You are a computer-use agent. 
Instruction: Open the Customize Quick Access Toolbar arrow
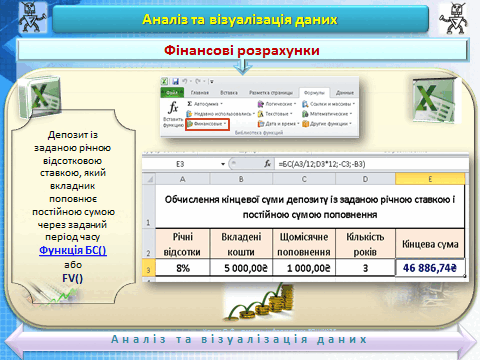coord(211,81)
